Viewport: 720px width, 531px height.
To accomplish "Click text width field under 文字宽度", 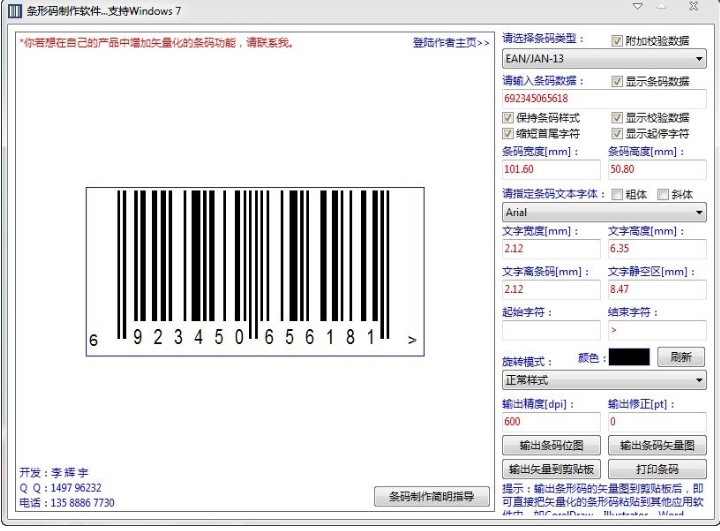I will click(x=551, y=249).
